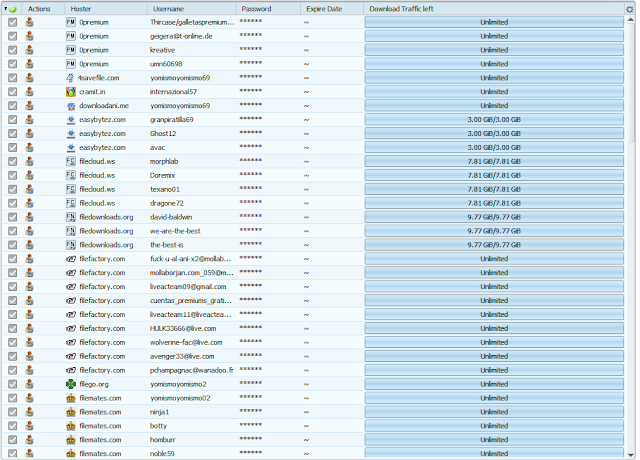Viewport: 640px width, 460px height.
Task: Click filego.org clover icon
Action: click(x=71, y=384)
